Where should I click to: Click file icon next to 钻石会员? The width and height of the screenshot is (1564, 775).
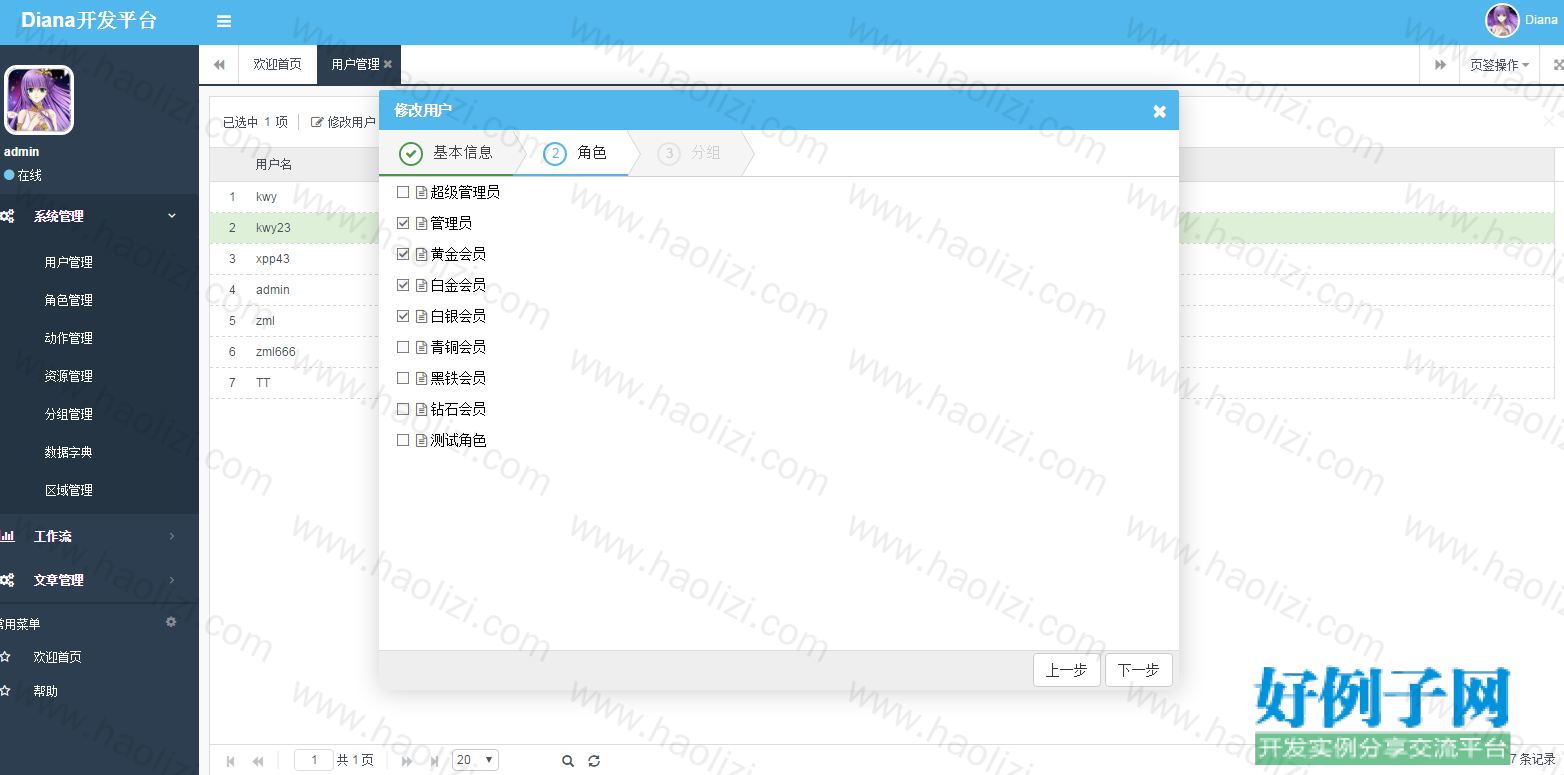pyautogui.click(x=421, y=409)
